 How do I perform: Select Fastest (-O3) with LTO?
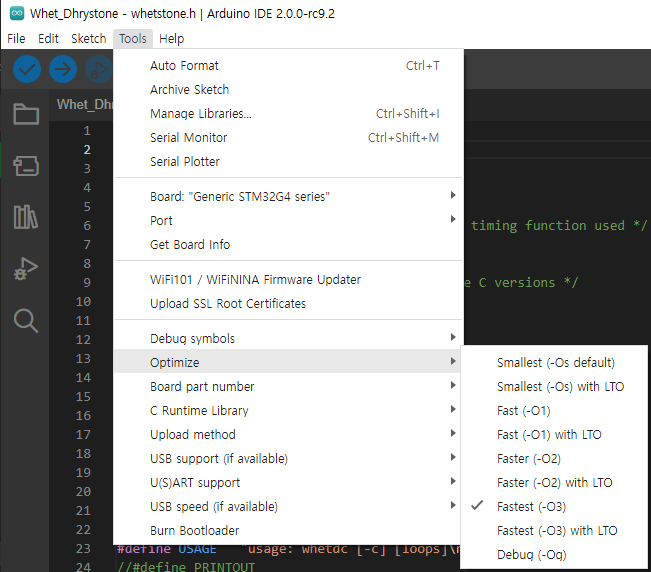point(554,531)
